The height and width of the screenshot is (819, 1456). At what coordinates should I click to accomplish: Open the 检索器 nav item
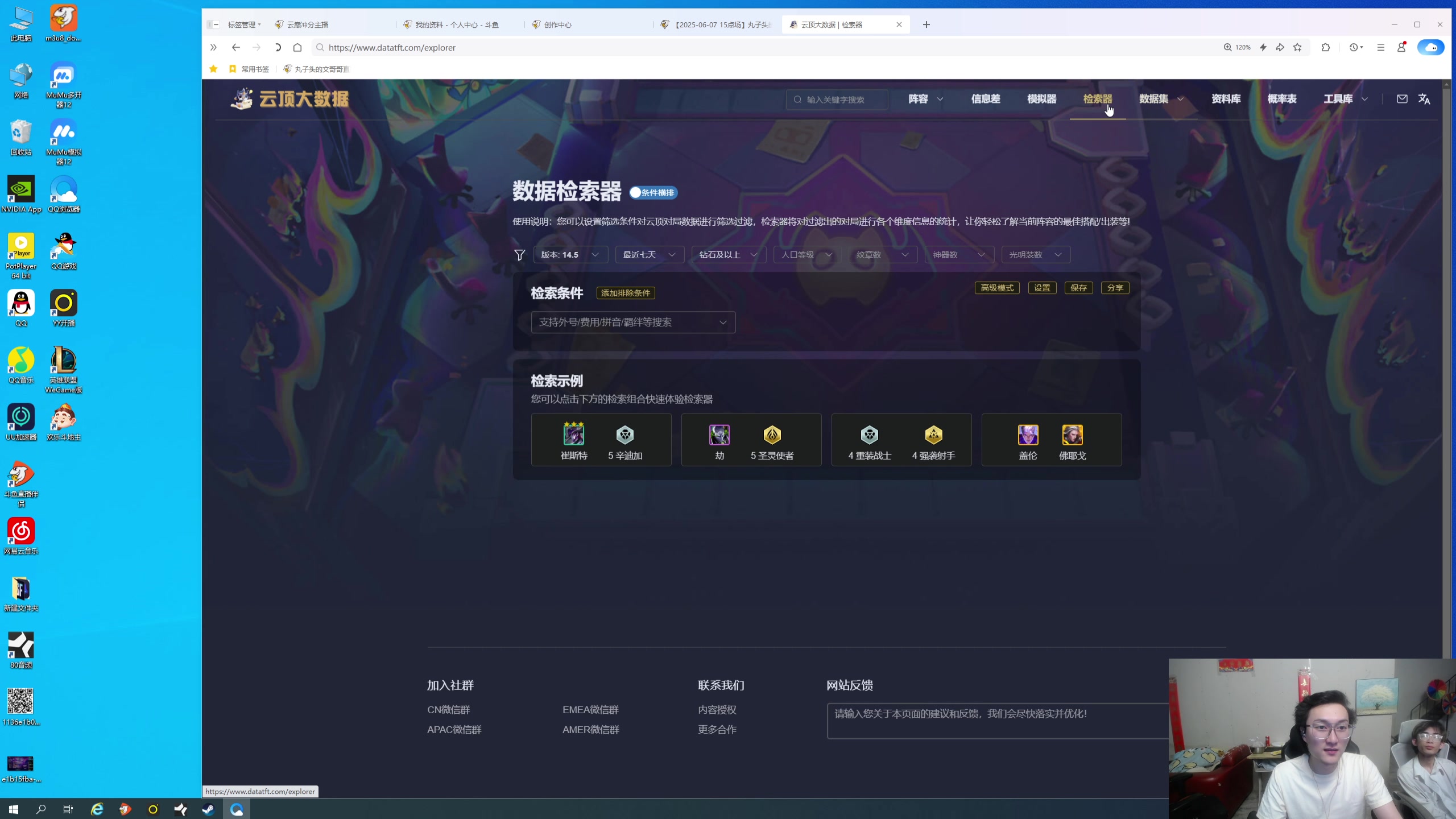tap(1098, 99)
